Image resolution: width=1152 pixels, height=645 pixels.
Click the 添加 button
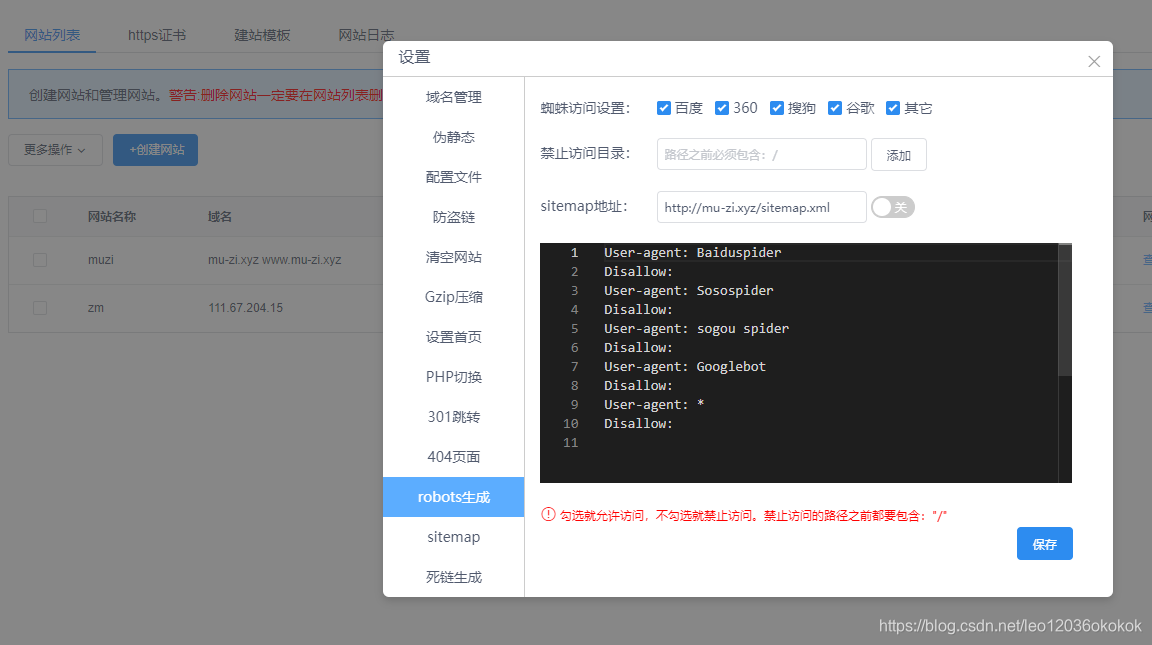tap(899, 155)
